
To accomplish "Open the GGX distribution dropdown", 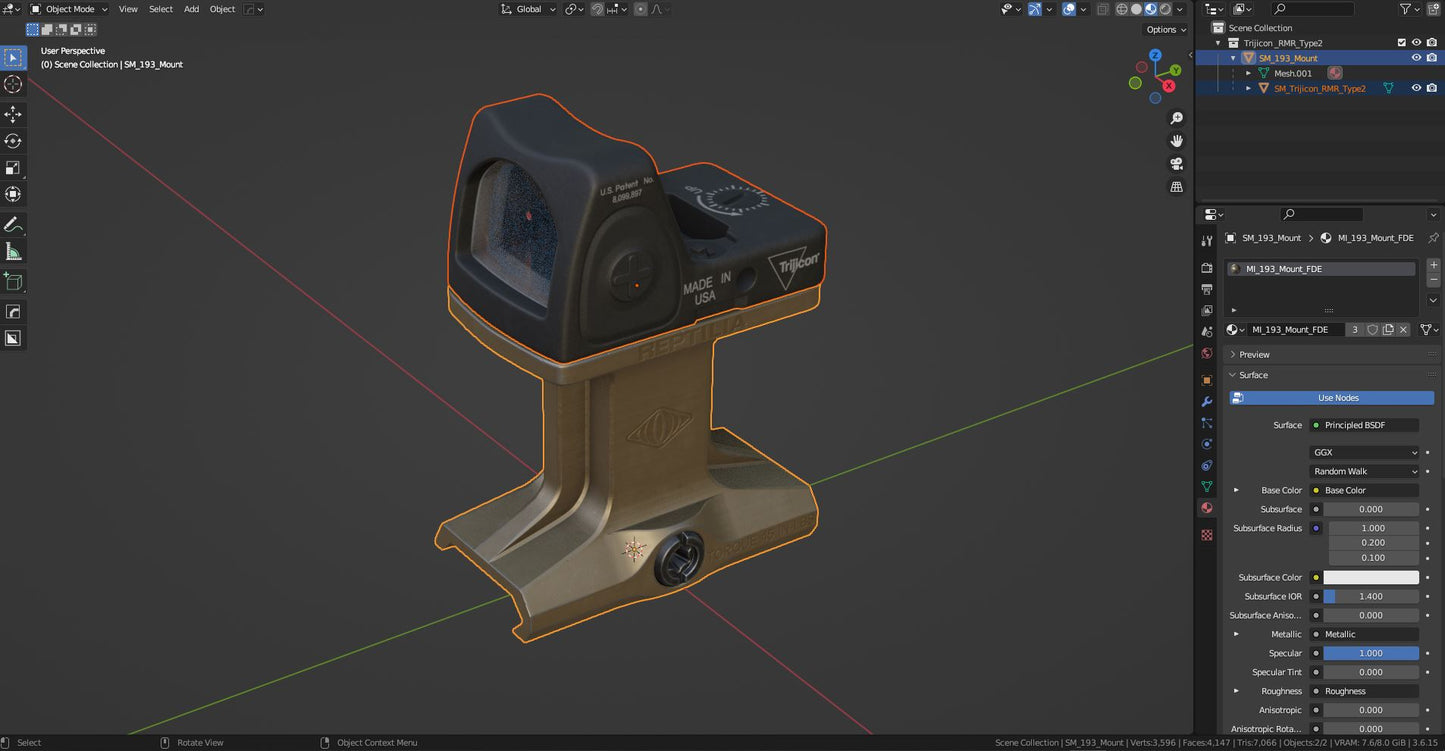I will coord(1364,453).
